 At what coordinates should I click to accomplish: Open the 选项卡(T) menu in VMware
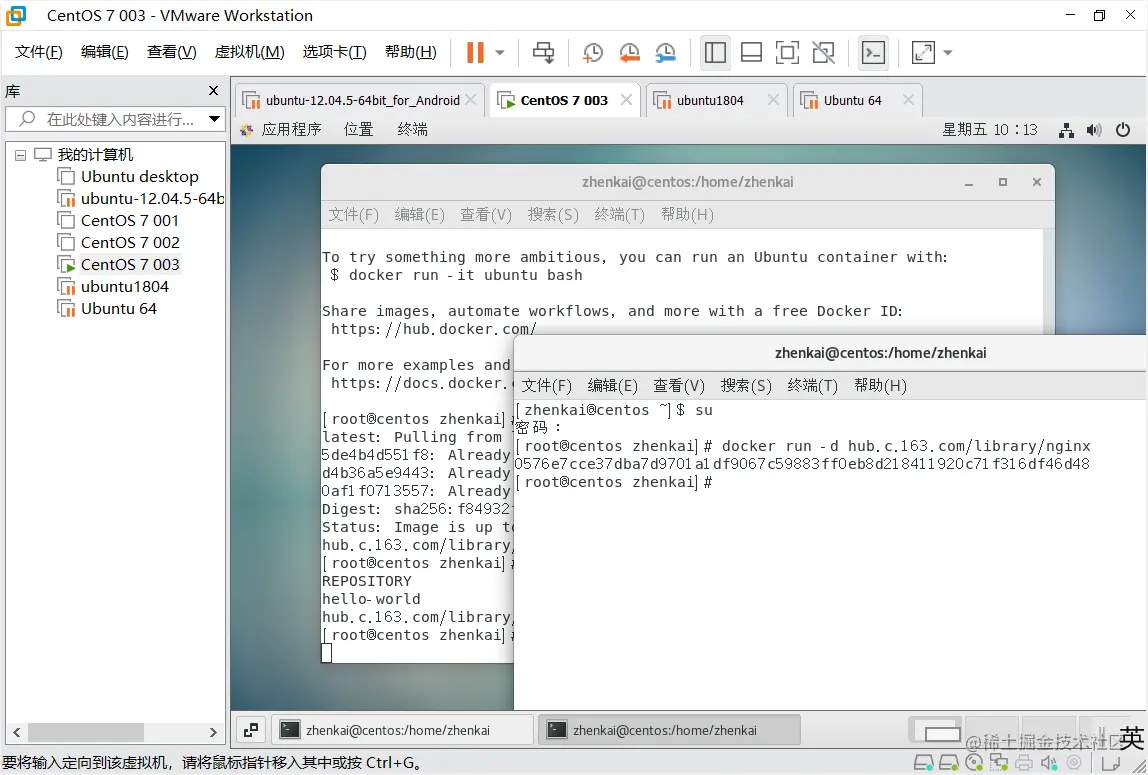(x=335, y=52)
